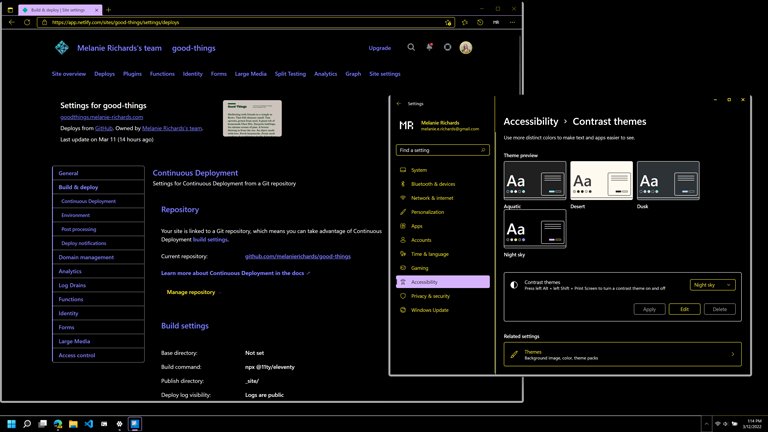Click the Netlify logo icon
The width and height of the screenshot is (768, 432).
(62, 48)
